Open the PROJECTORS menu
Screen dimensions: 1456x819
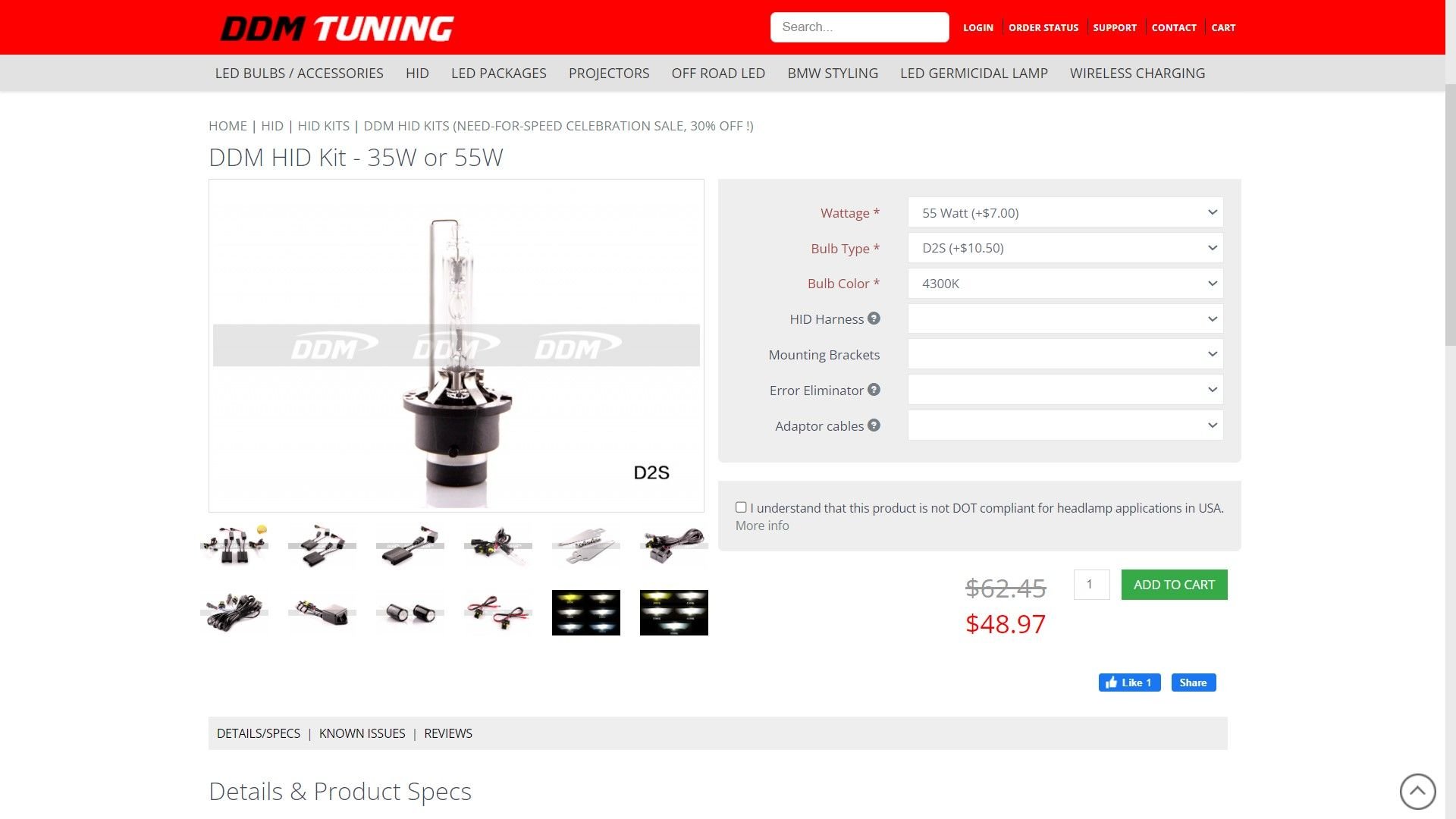(609, 74)
